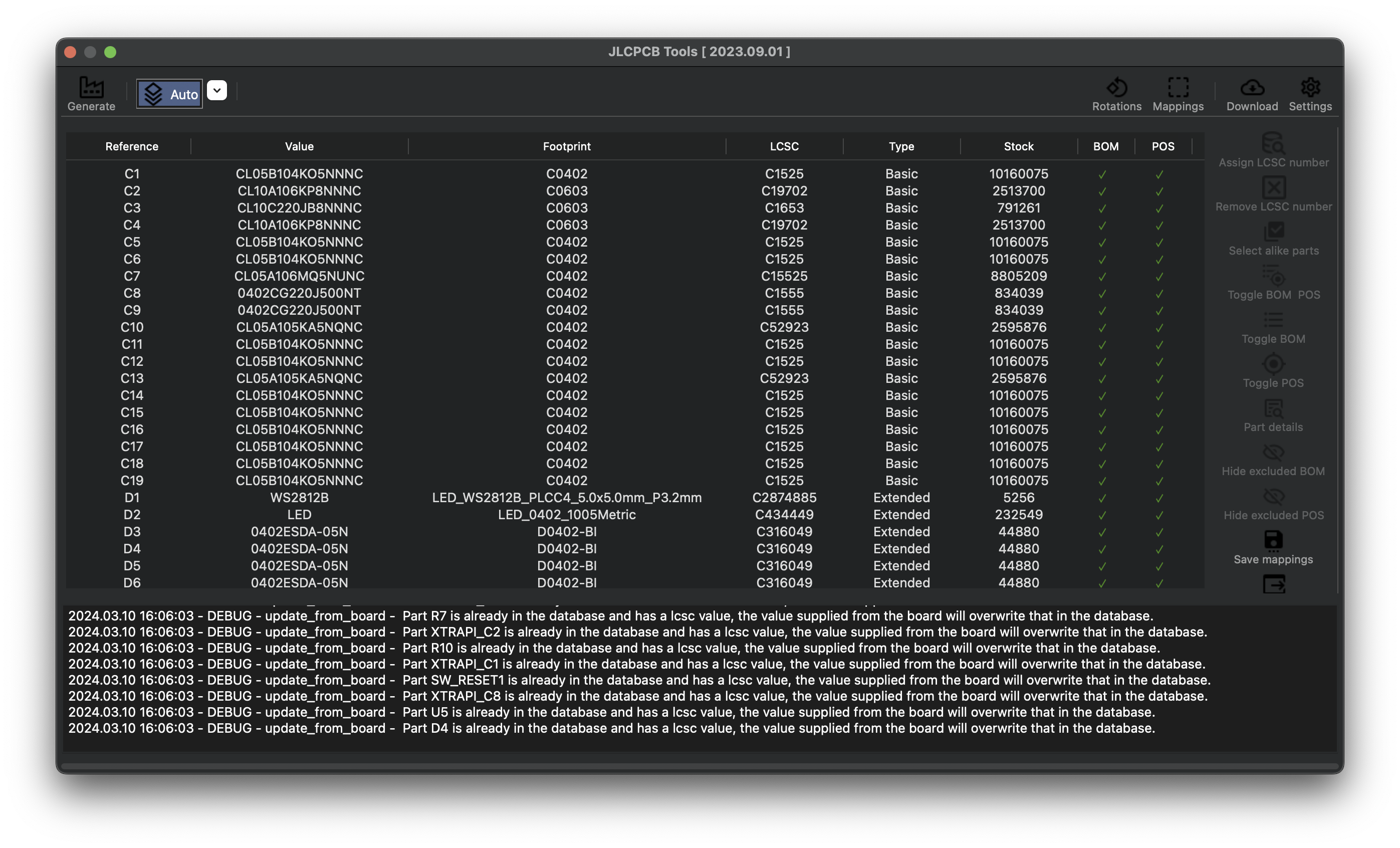
Task: Click log line about Part SW_RESET1
Action: click(x=639, y=680)
